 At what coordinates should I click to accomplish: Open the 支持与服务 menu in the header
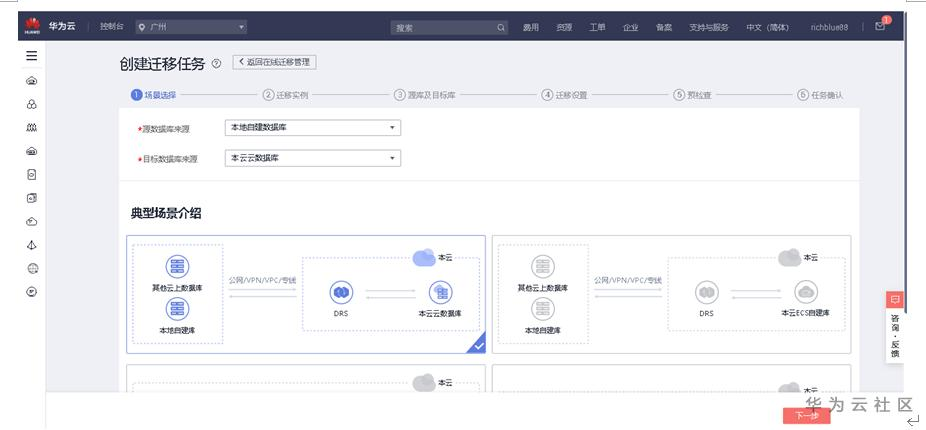[x=709, y=27]
